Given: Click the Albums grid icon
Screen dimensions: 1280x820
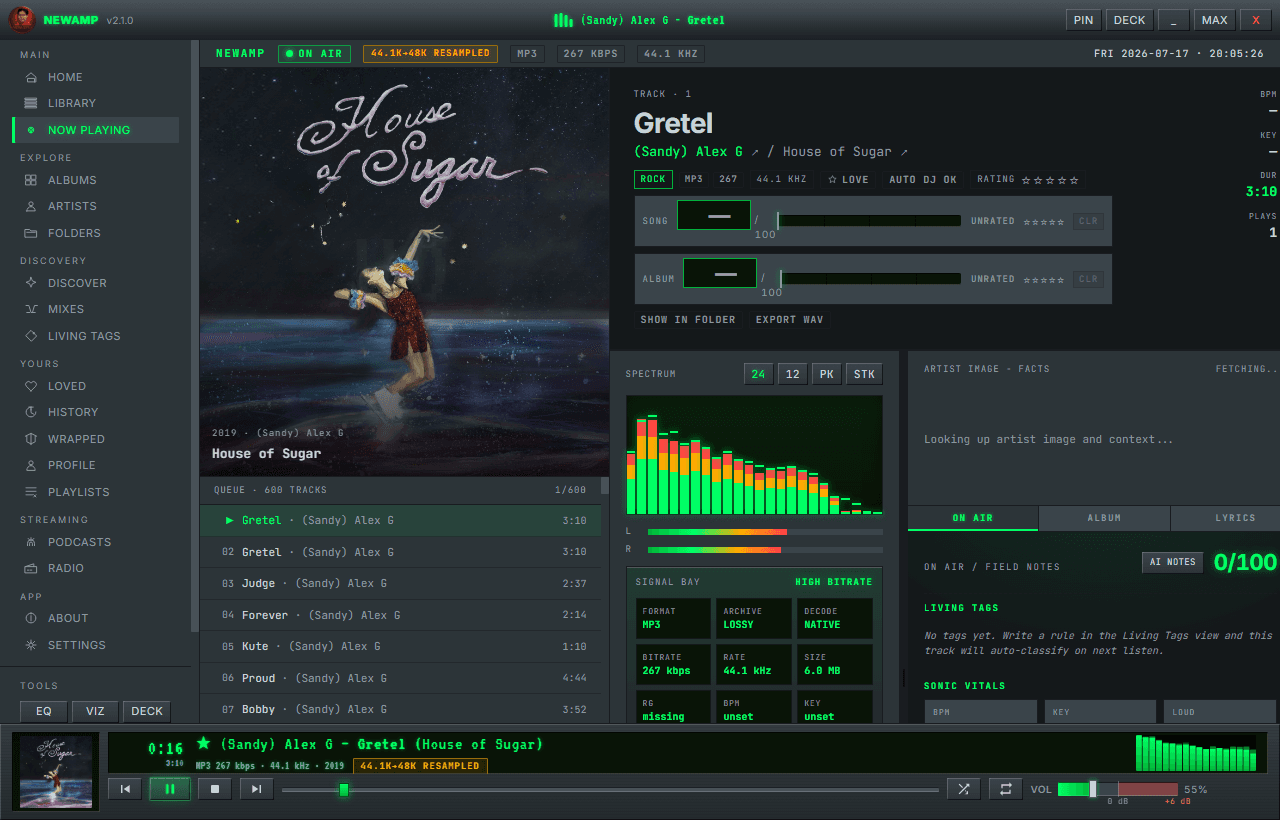Looking at the screenshot, I should (x=31, y=180).
